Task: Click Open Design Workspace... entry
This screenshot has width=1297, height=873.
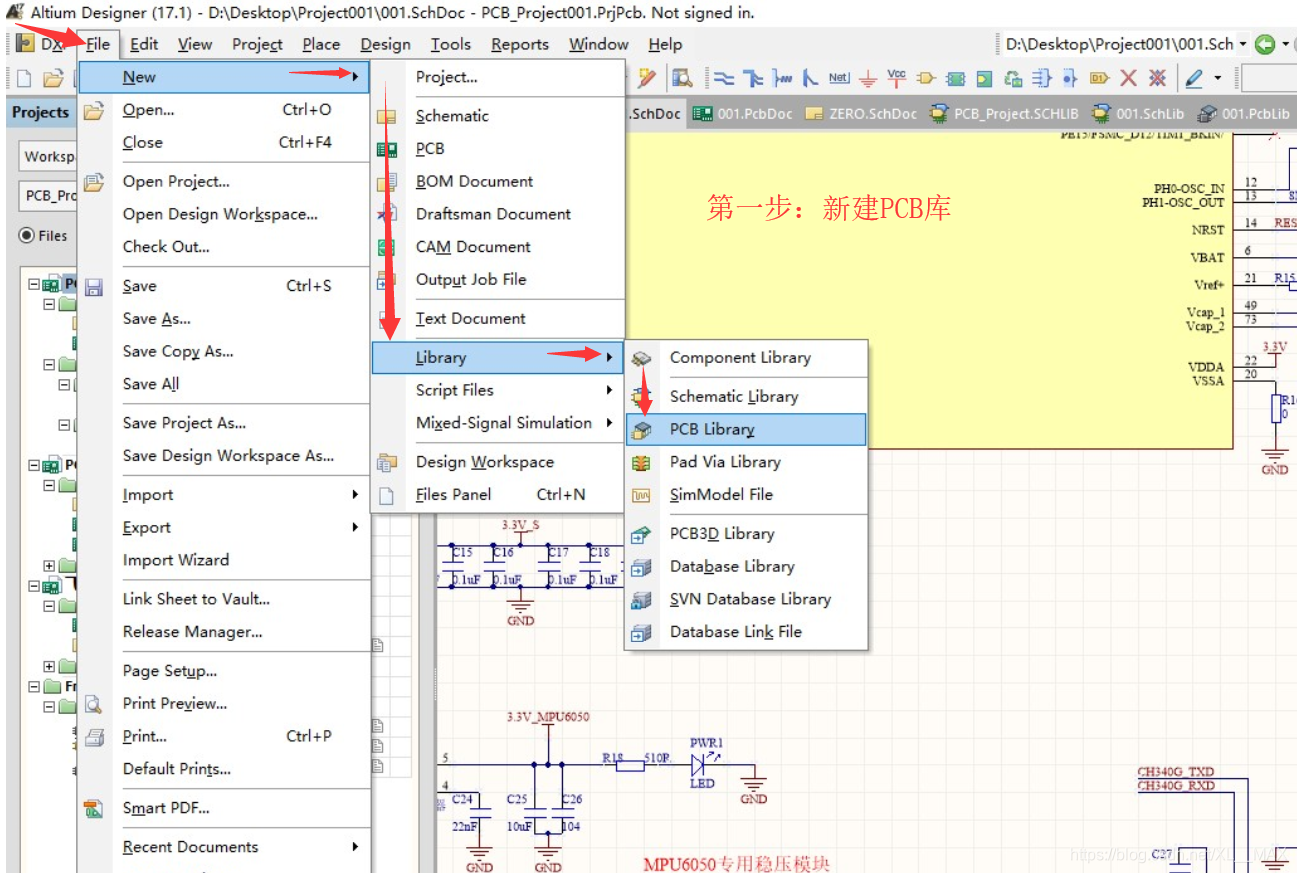Action: coord(220,214)
